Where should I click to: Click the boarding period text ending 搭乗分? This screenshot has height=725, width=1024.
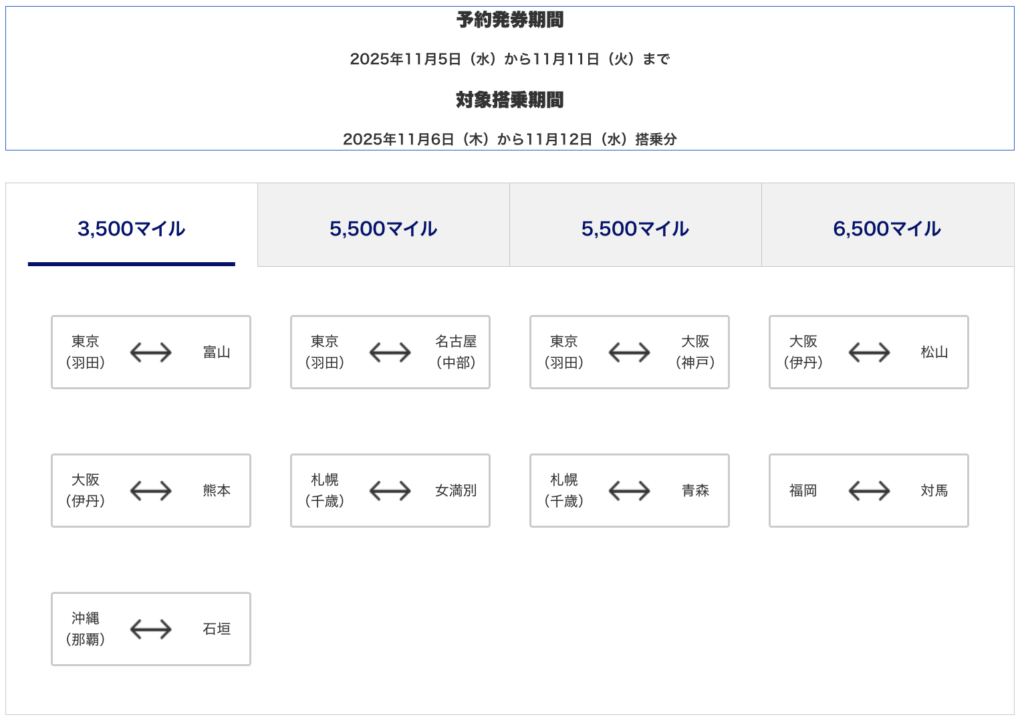point(510,139)
